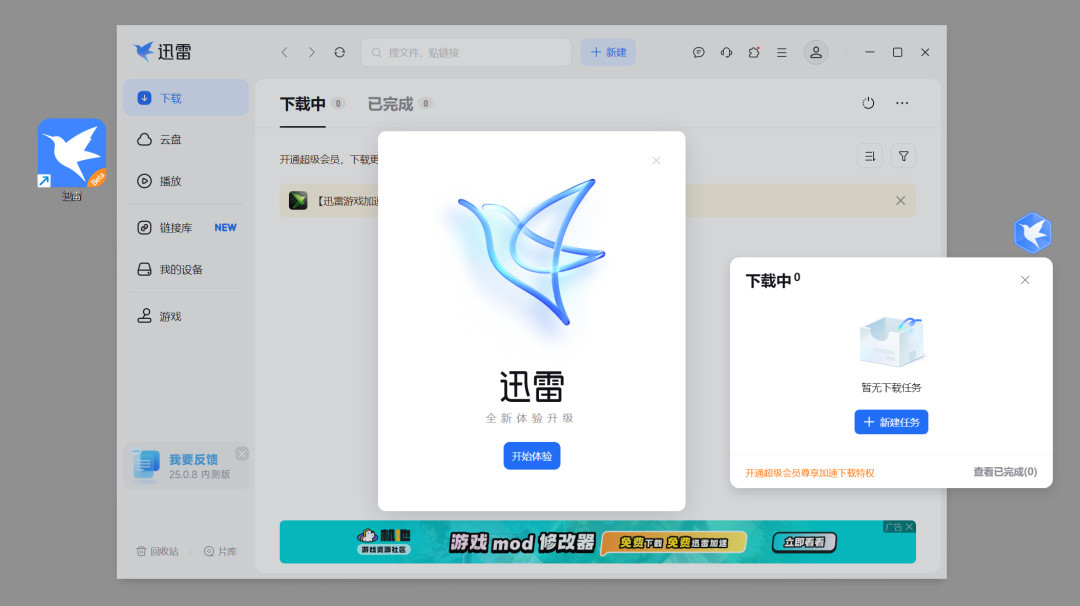
Task: Open 游戏 in the sidebar
Action: tap(186, 316)
